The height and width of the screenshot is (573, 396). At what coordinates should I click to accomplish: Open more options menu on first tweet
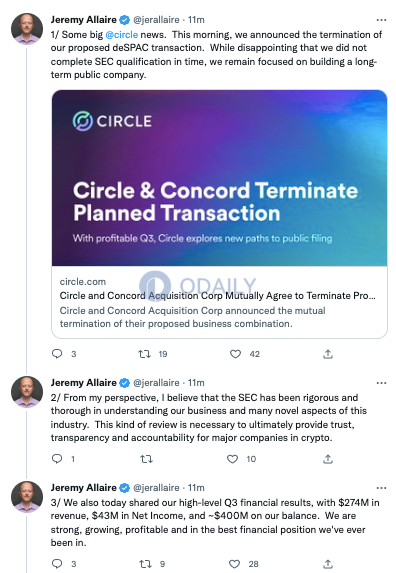pos(381,20)
